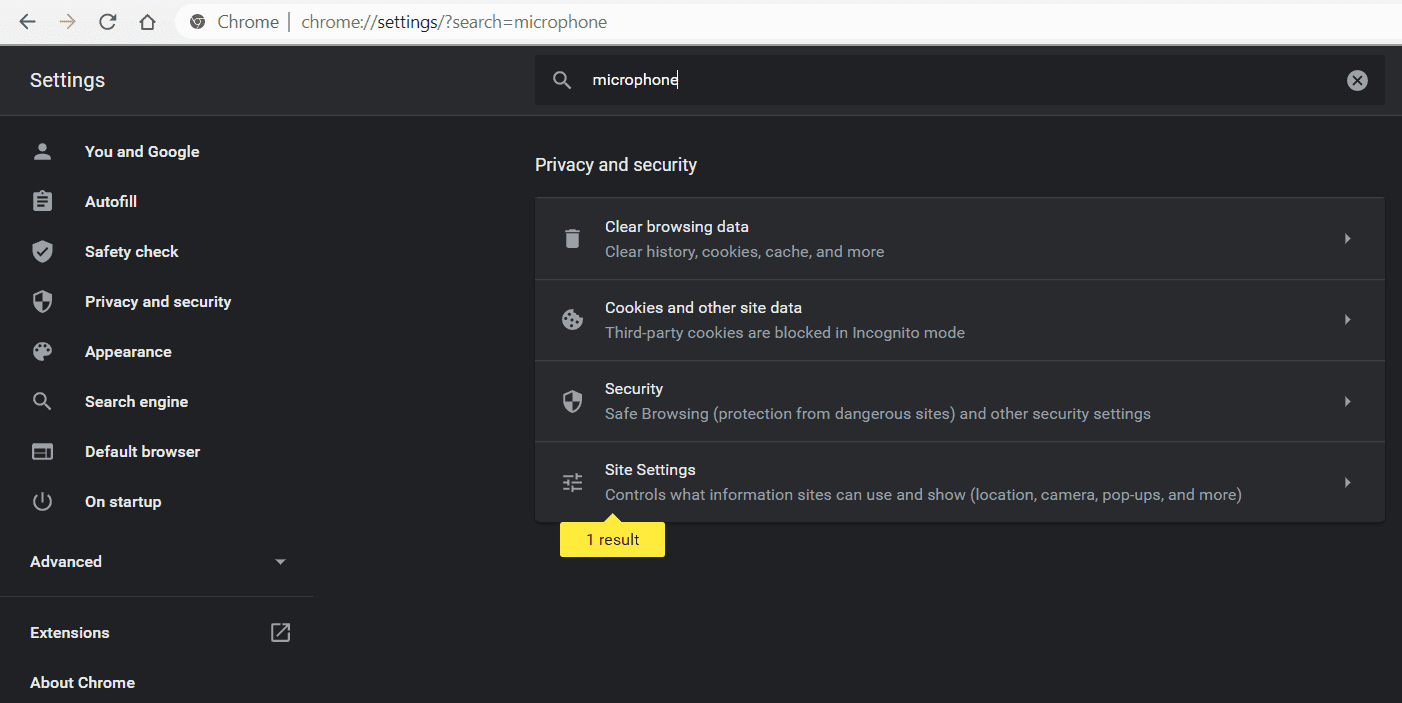Click the shield icon next to Security
1402x703 pixels.
click(x=572, y=401)
